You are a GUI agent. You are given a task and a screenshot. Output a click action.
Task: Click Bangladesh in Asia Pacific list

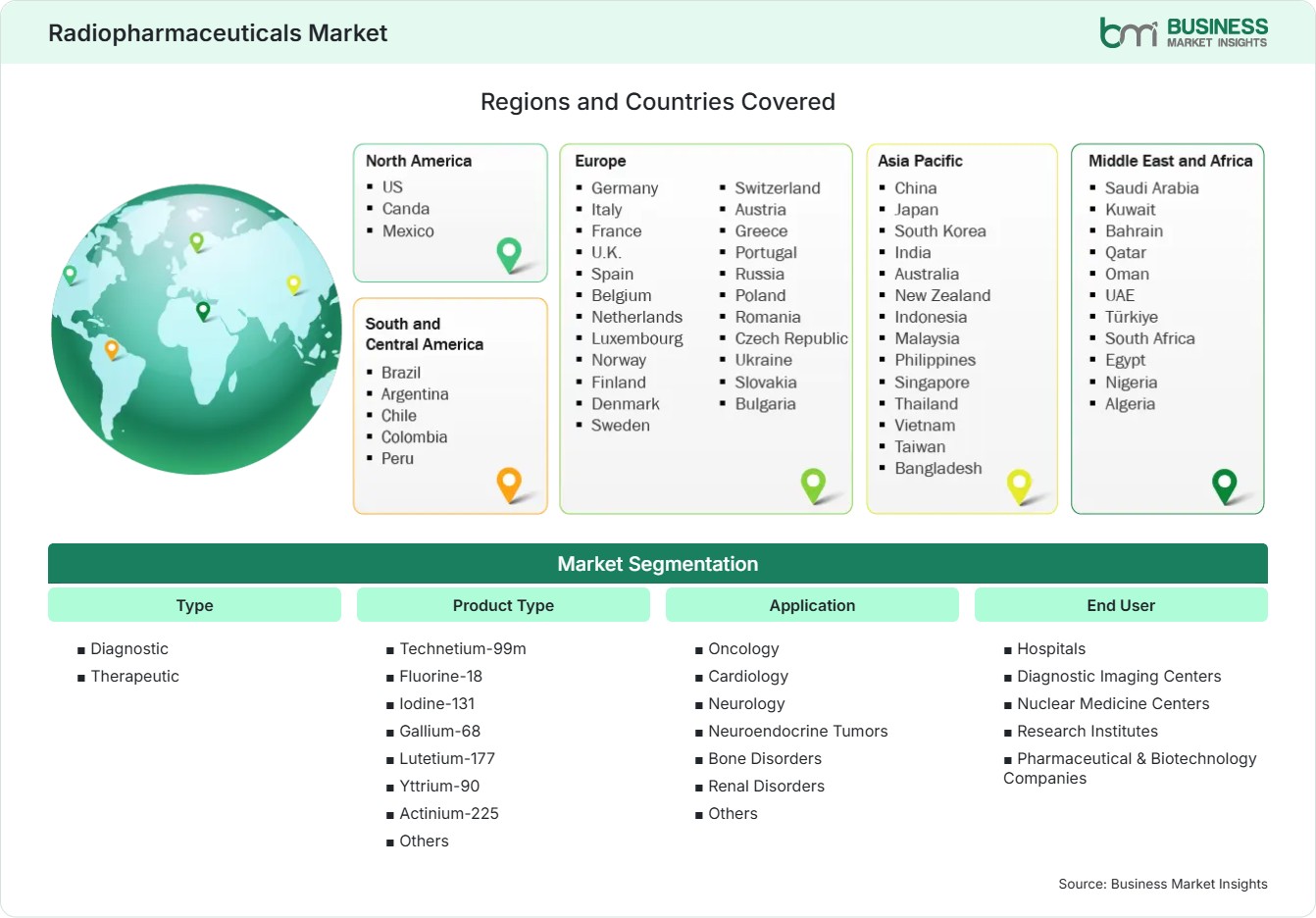coord(938,469)
